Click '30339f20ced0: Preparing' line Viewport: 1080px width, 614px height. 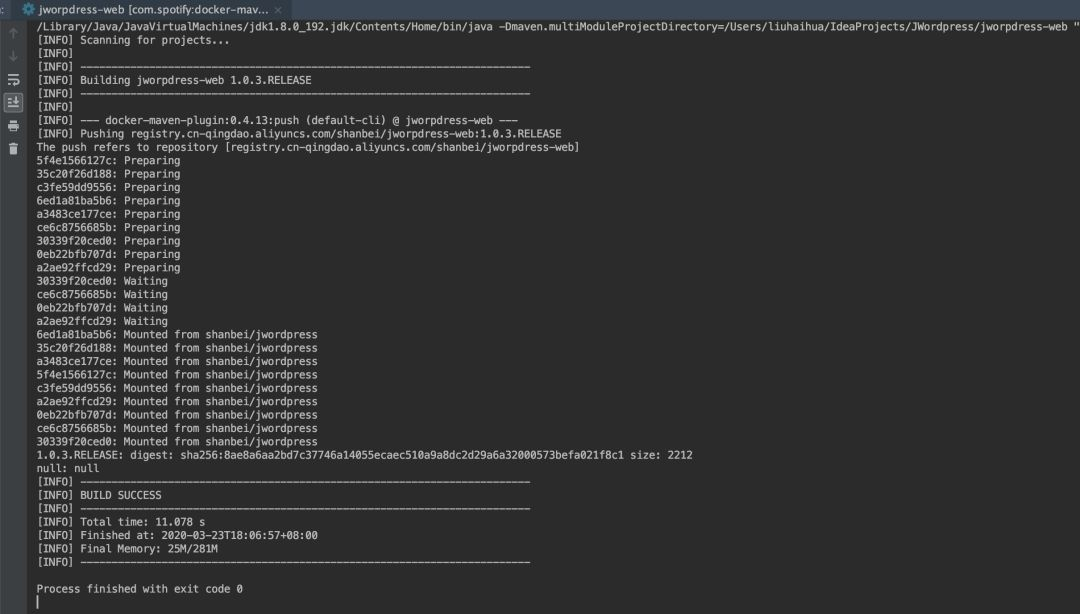point(108,241)
